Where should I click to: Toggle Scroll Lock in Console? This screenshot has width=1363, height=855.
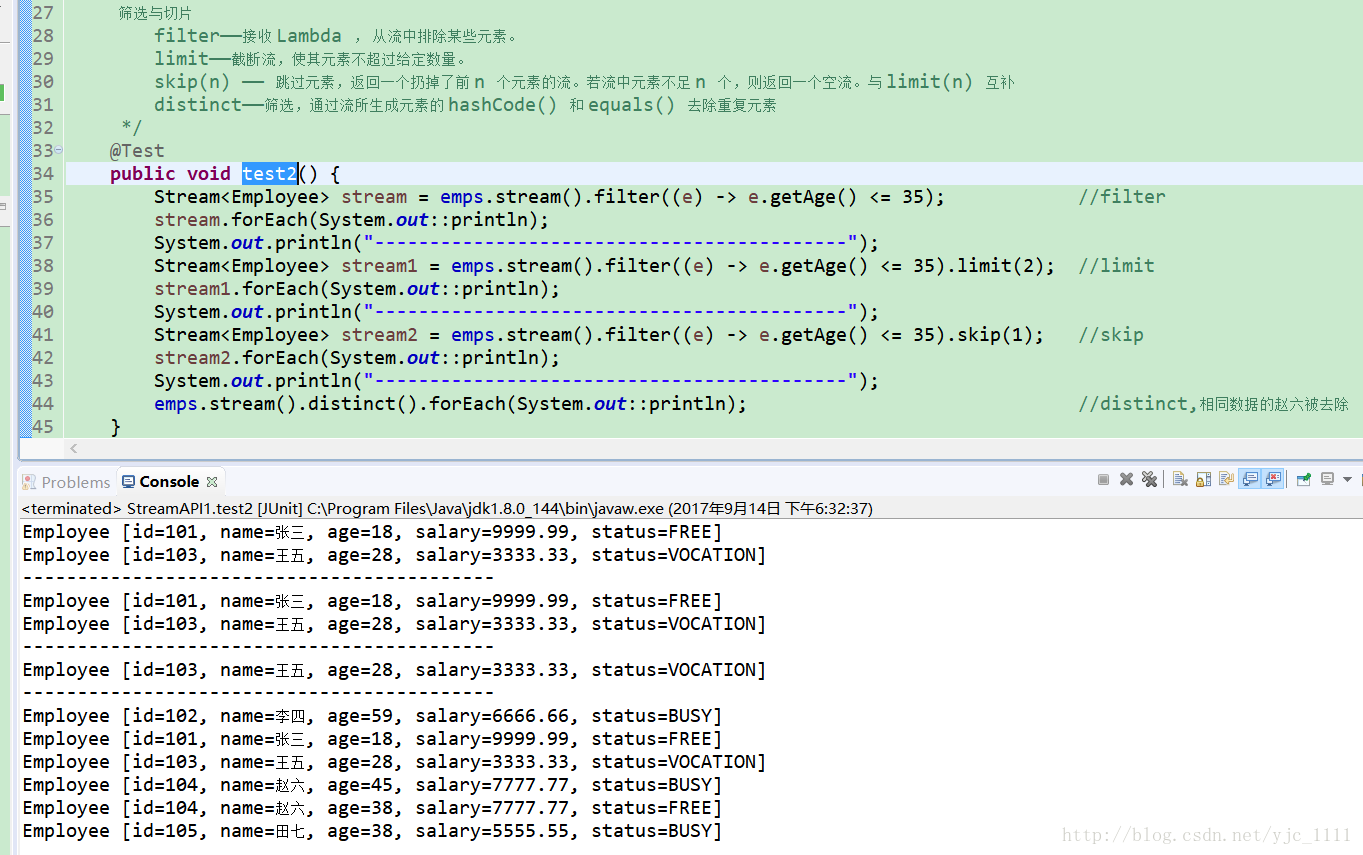(x=1203, y=480)
